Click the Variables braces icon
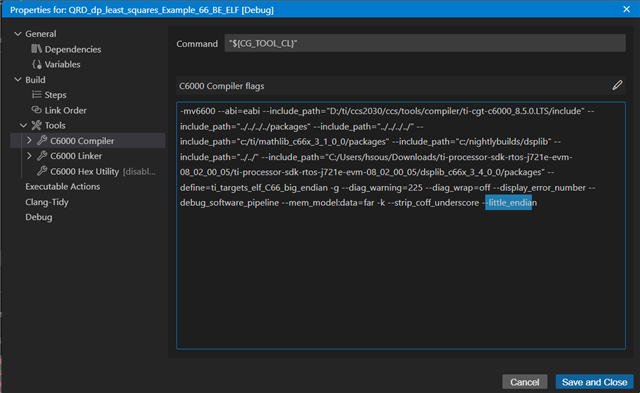Image resolution: width=640 pixels, height=393 pixels. coord(37,64)
